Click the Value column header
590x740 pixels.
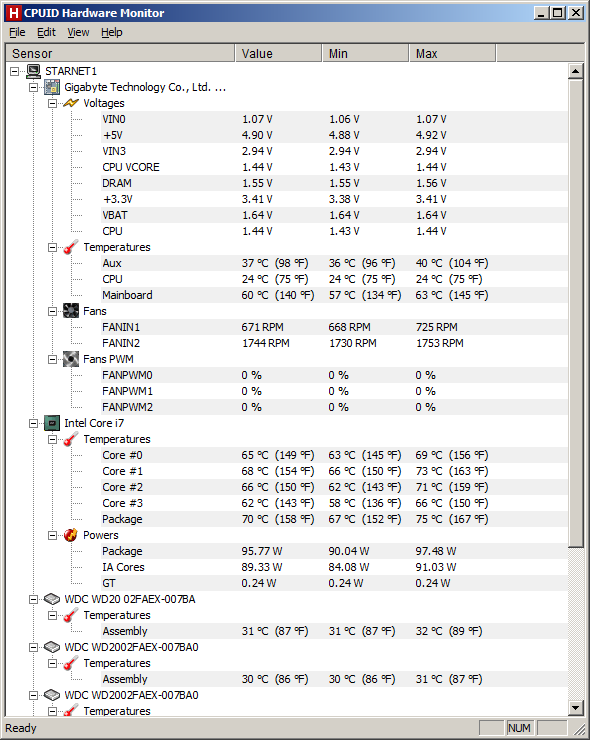pos(278,53)
